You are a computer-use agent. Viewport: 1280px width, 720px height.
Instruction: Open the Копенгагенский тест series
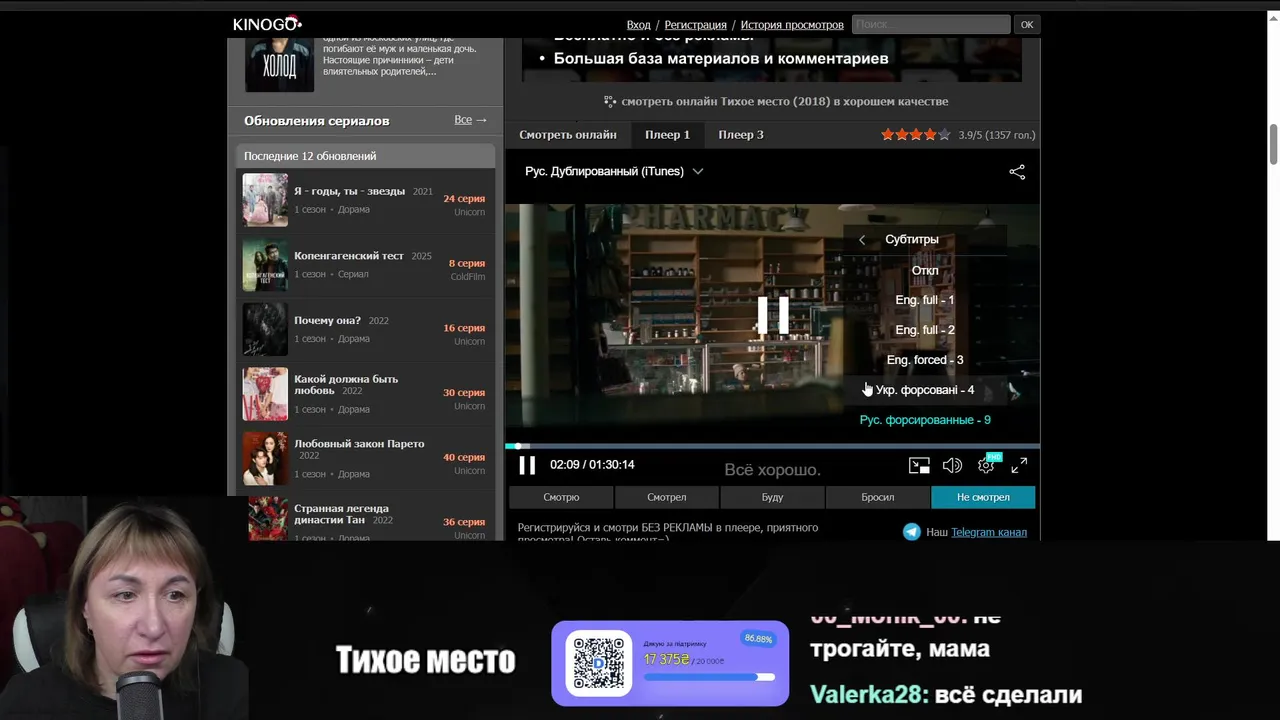click(x=348, y=256)
